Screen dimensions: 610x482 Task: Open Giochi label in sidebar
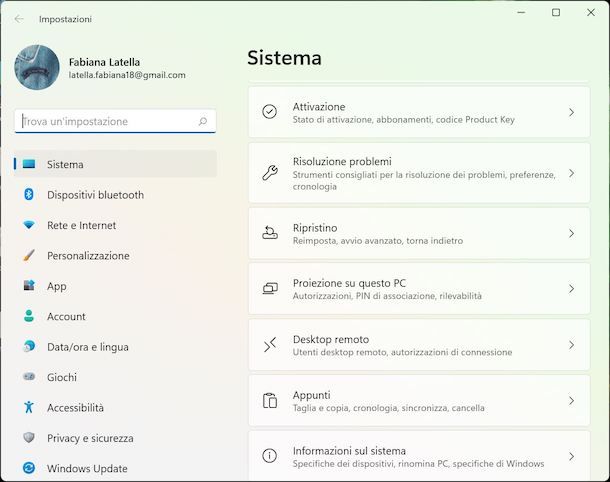(x=62, y=377)
